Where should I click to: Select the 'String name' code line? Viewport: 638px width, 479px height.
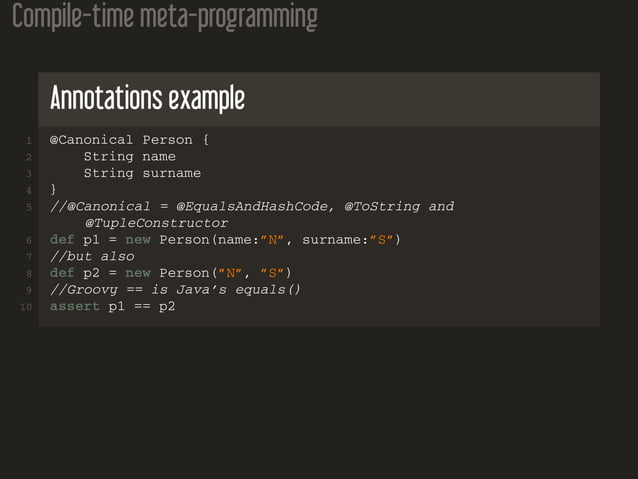(x=129, y=157)
